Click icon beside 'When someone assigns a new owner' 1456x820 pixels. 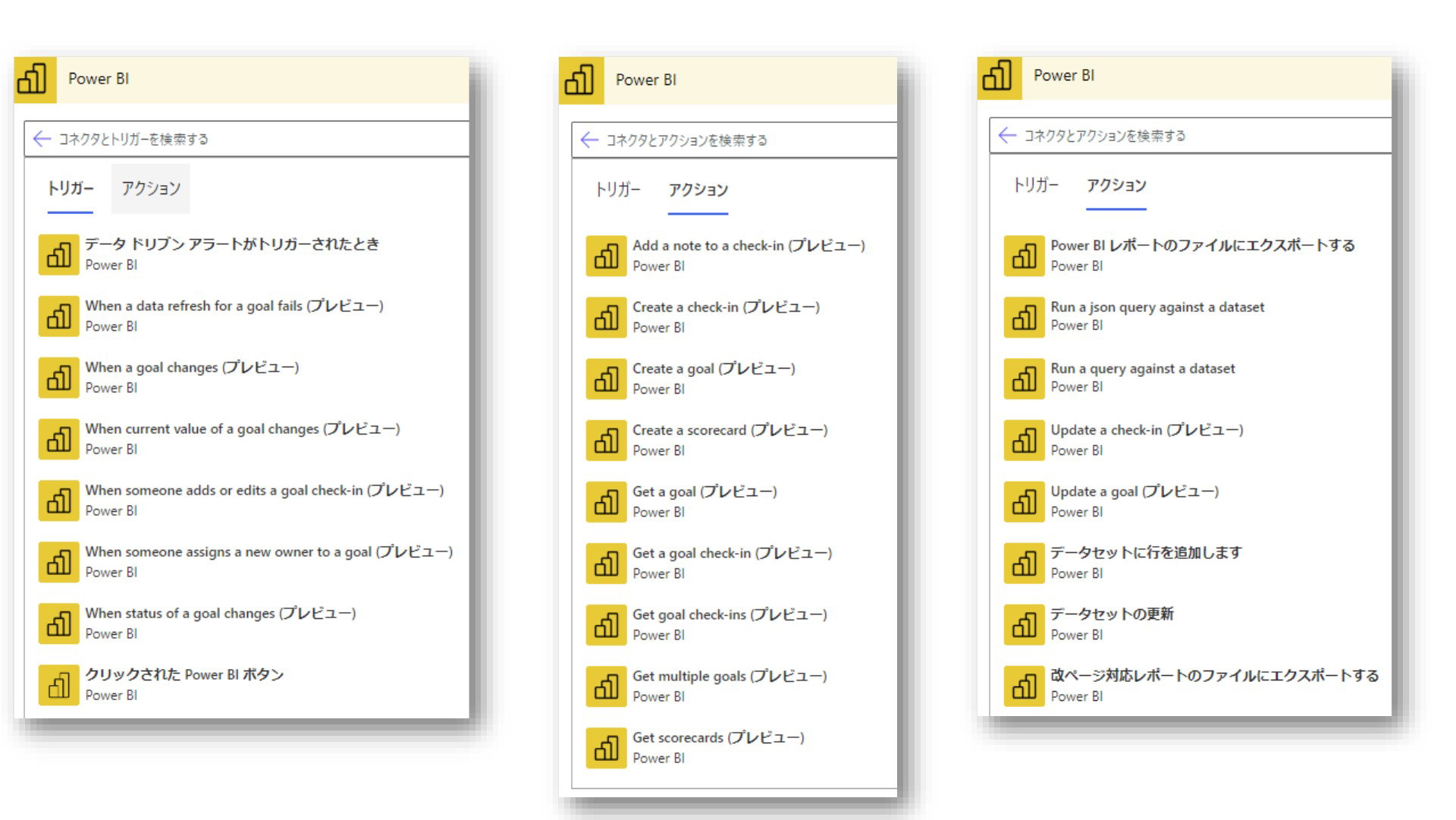(x=59, y=562)
